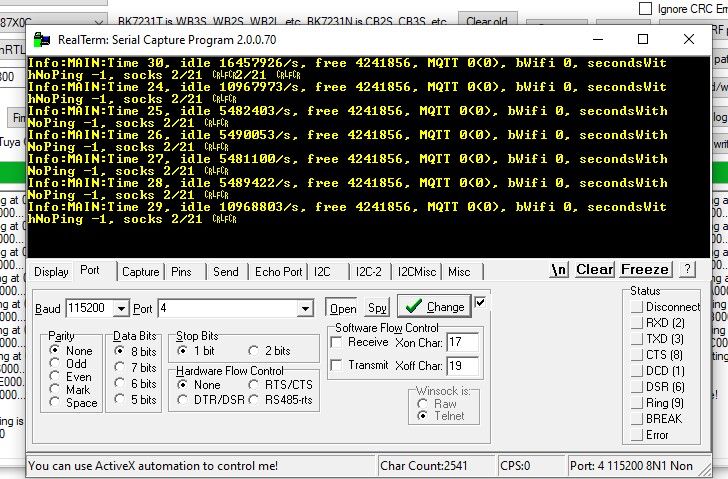728x479 pixels.
Task: Click the Baud value field 115200
Action: (90, 309)
